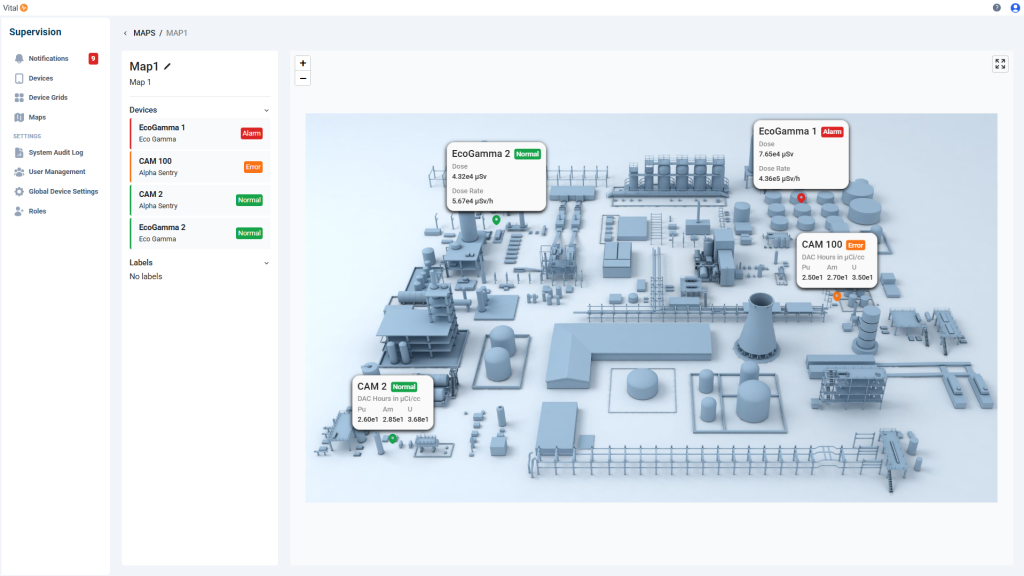
Task: Click the pencil edit icon beside Map1
Action: click(168, 67)
